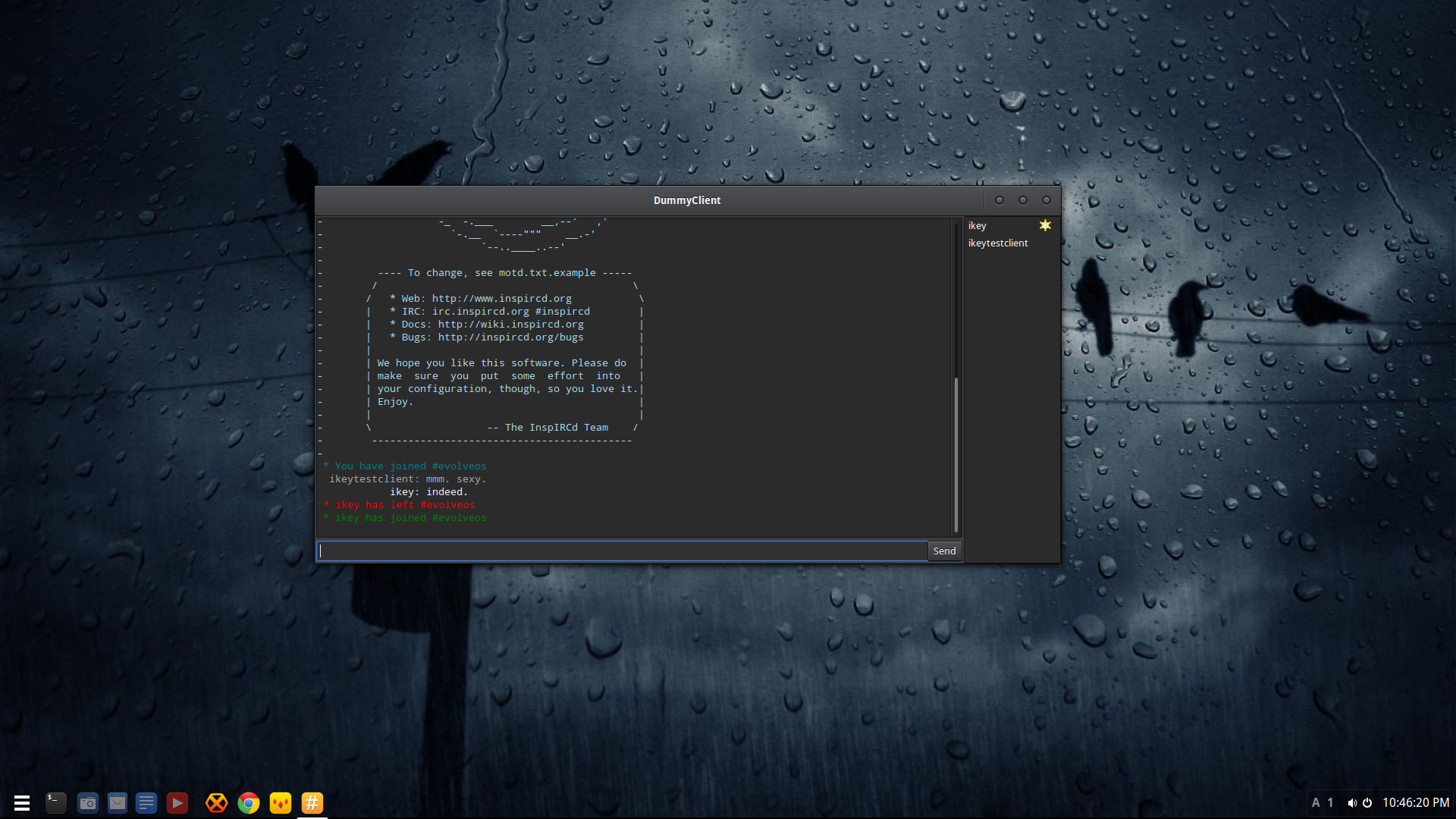Click the clock showing 10:46:20 PM

click(x=1416, y=802)
